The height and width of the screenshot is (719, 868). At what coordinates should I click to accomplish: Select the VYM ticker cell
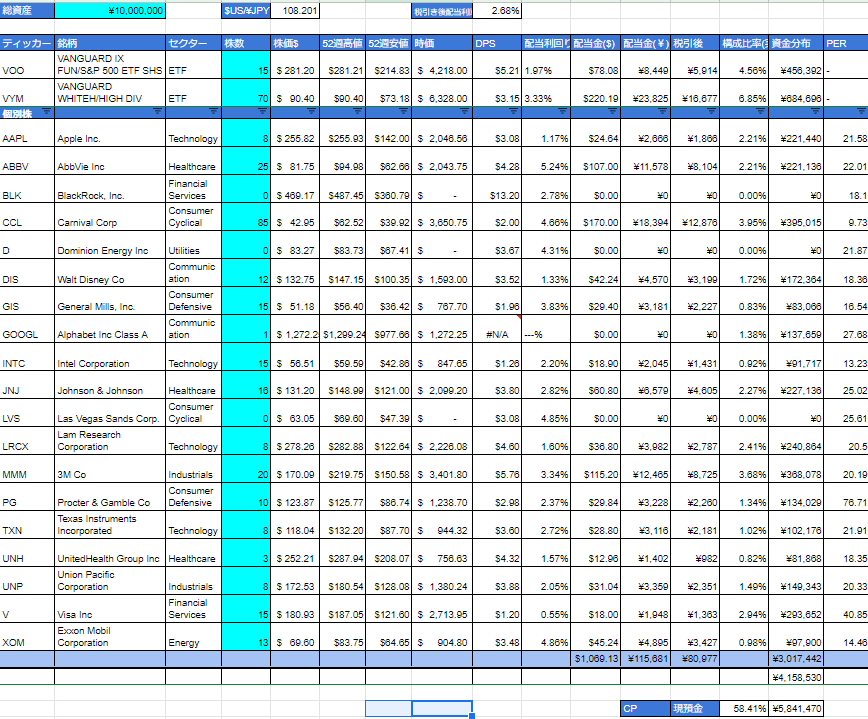pyautogui.click(x=27, y=92)
